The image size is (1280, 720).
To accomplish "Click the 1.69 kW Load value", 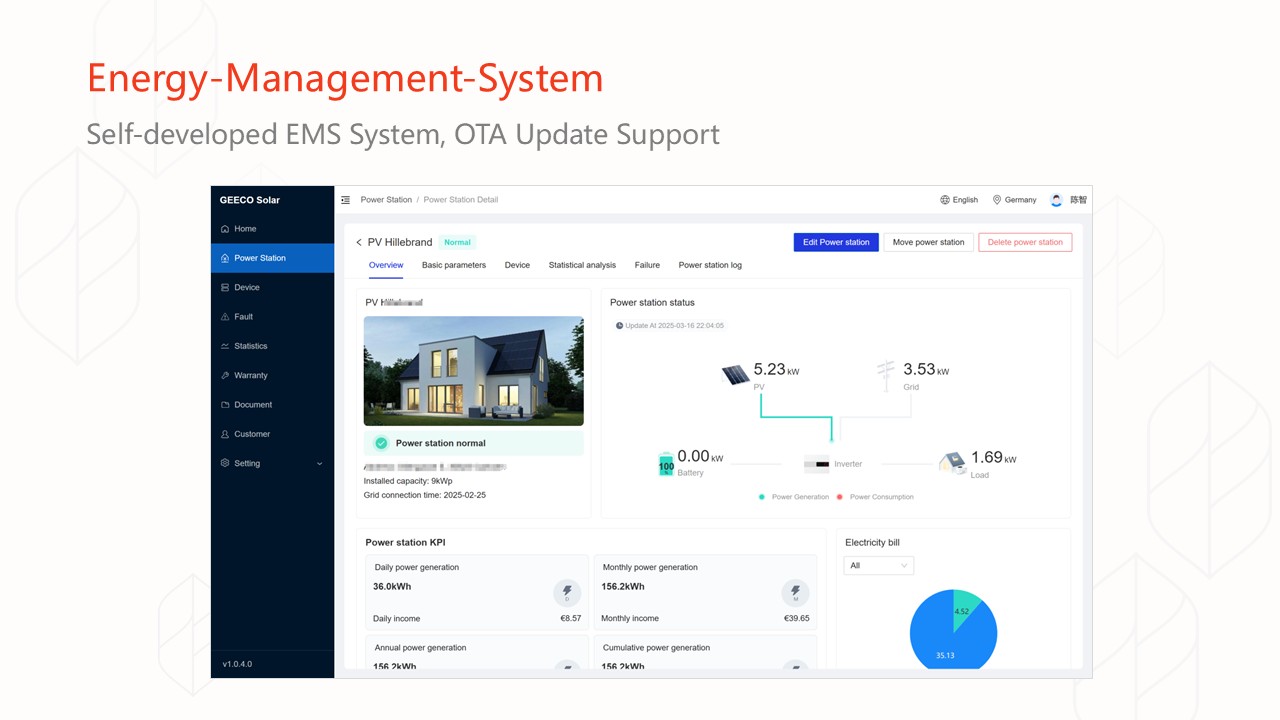I will point(993,458).
